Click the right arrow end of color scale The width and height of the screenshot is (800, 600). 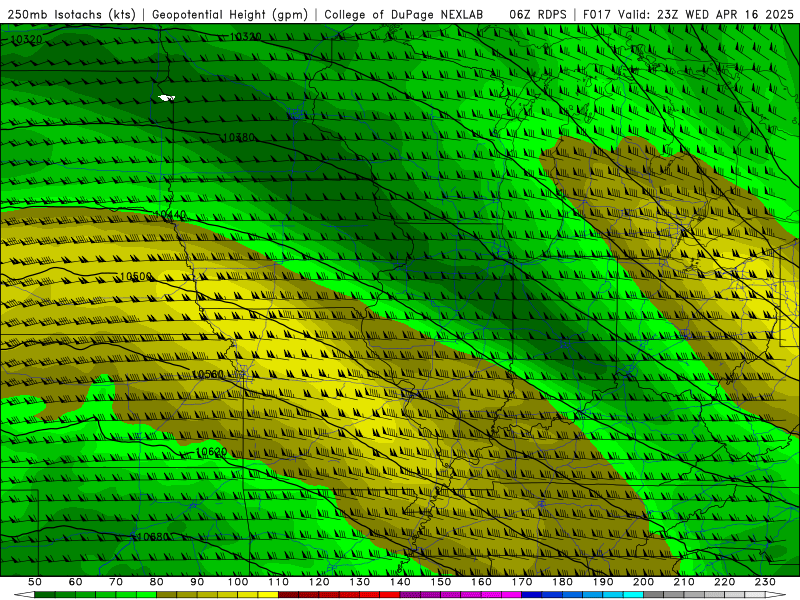pyautogui.click(x=776, y=595)
